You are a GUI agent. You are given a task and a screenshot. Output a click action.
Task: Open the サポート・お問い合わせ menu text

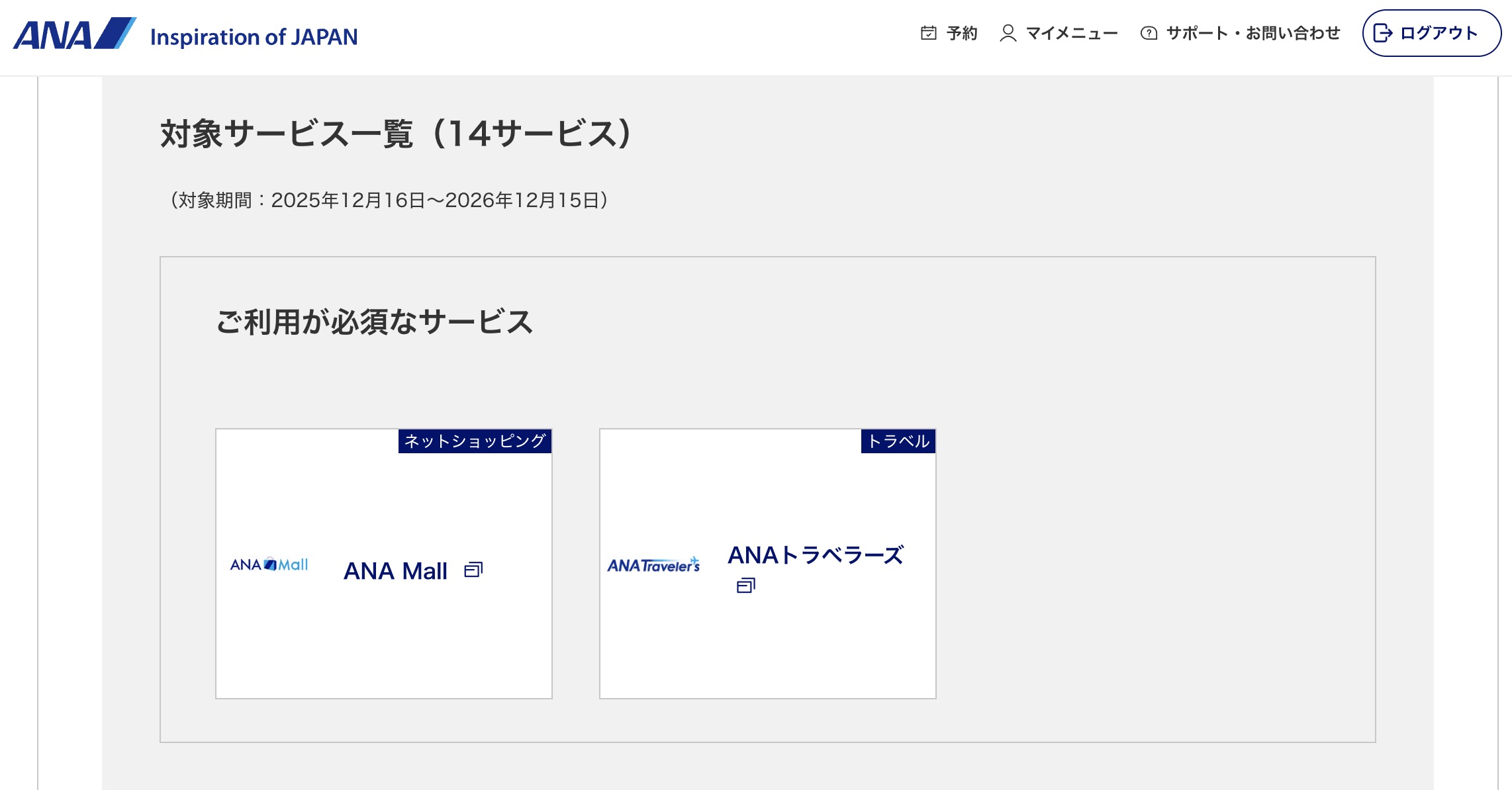pyautogui.click(x=1252, y=33)
